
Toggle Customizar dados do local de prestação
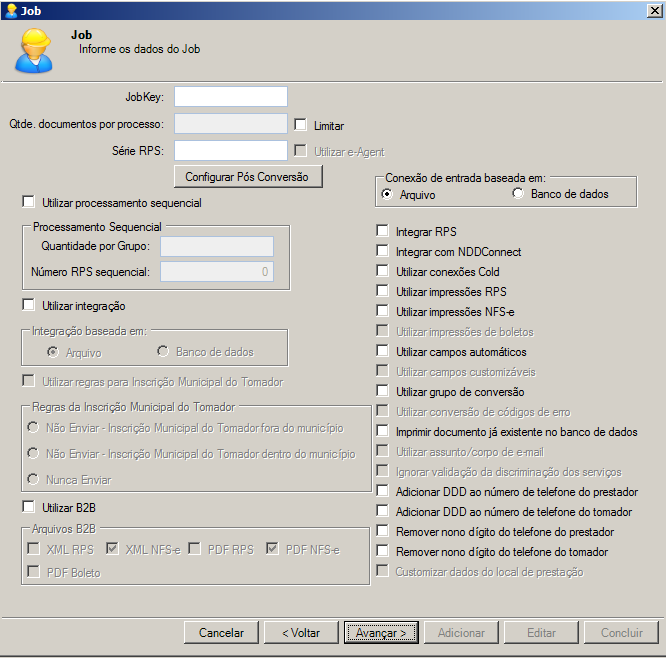[x=382, y=570]
